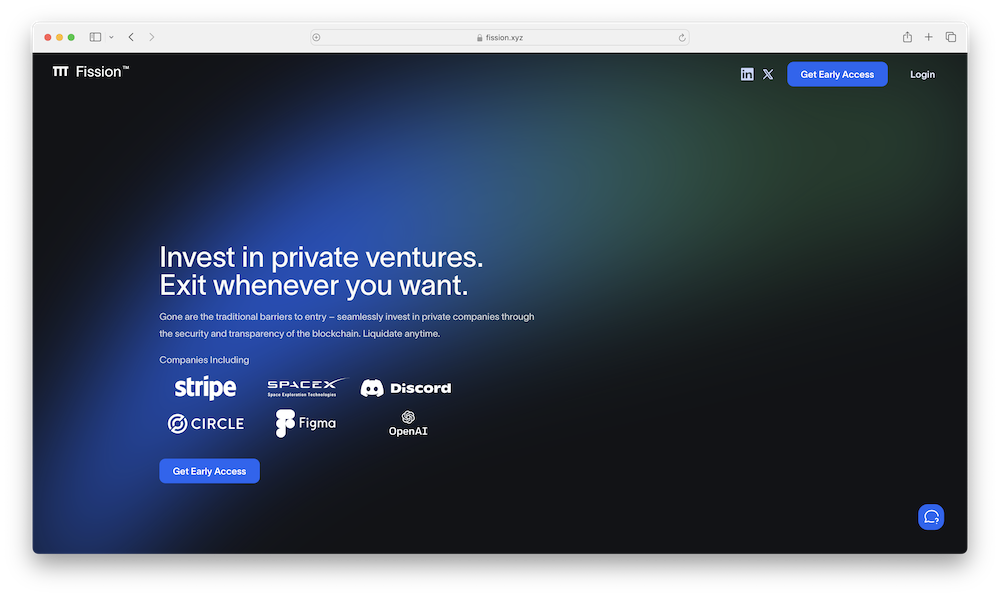Expand the sidebar dropdown chevron

111,37
